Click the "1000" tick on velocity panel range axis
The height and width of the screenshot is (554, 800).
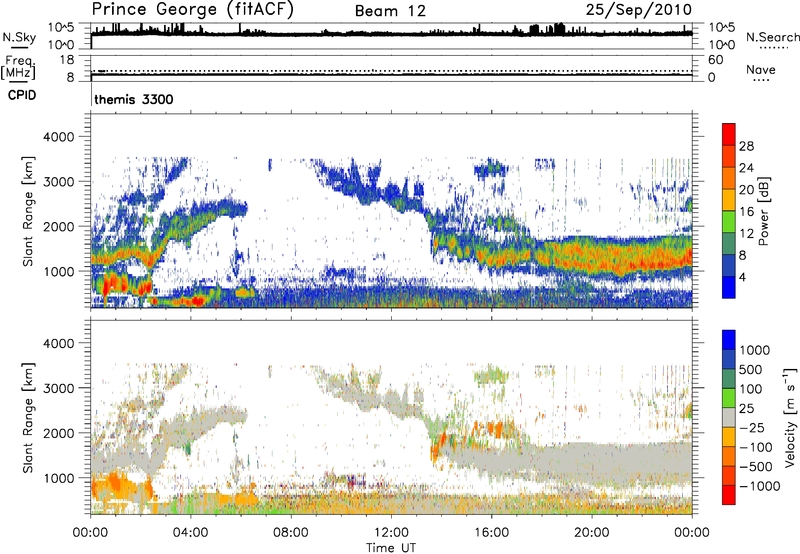point(58,478)
